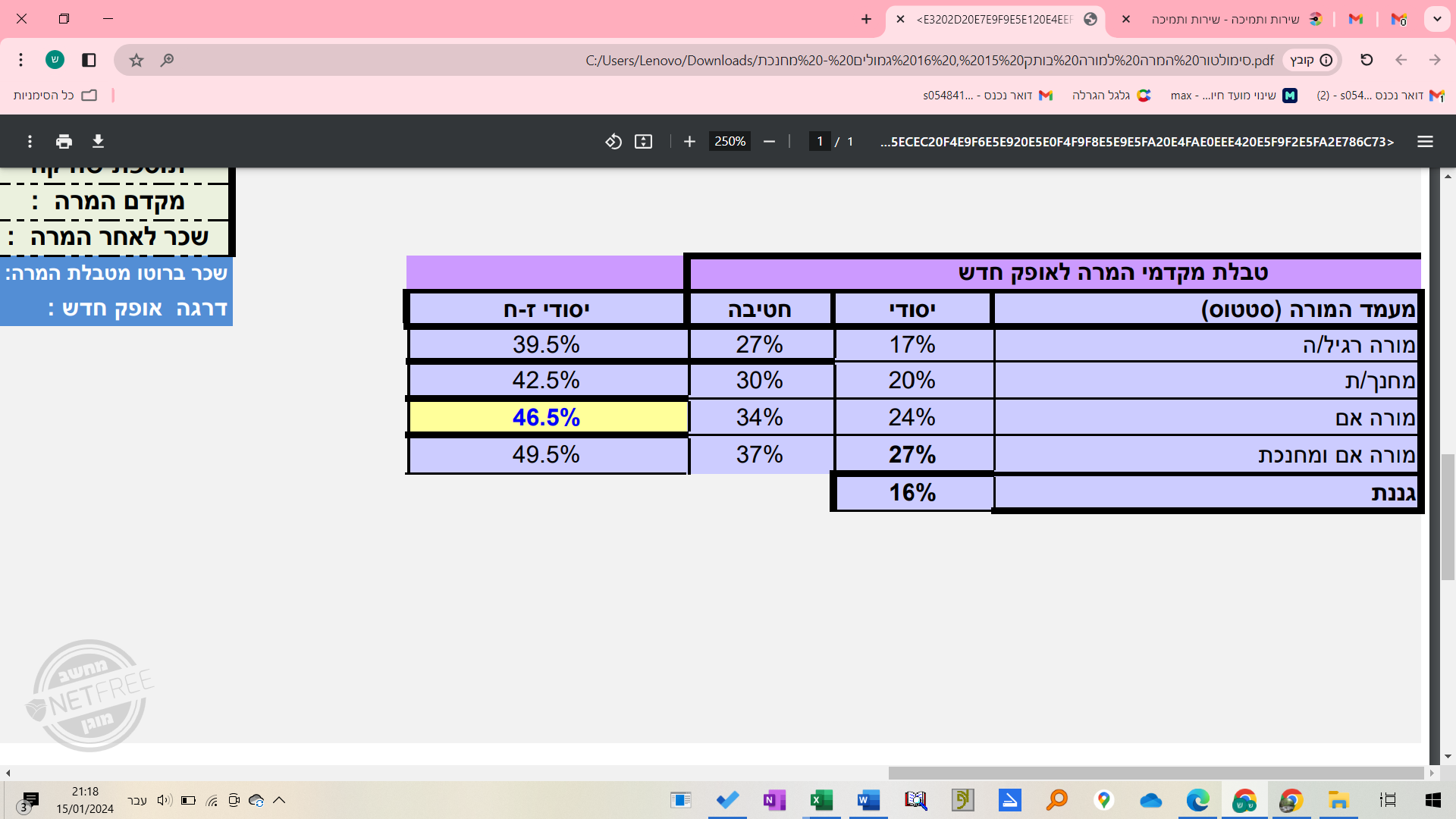Image resolution: width=1456 pixels, height=819 pixels.
Task: Reload the current page
Action: 1367,60
